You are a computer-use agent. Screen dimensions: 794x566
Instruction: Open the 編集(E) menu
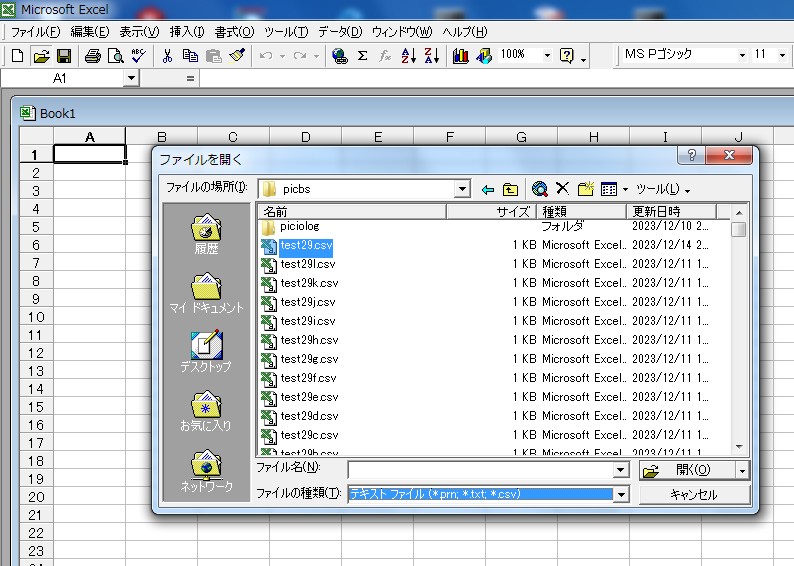coord(90,32)
